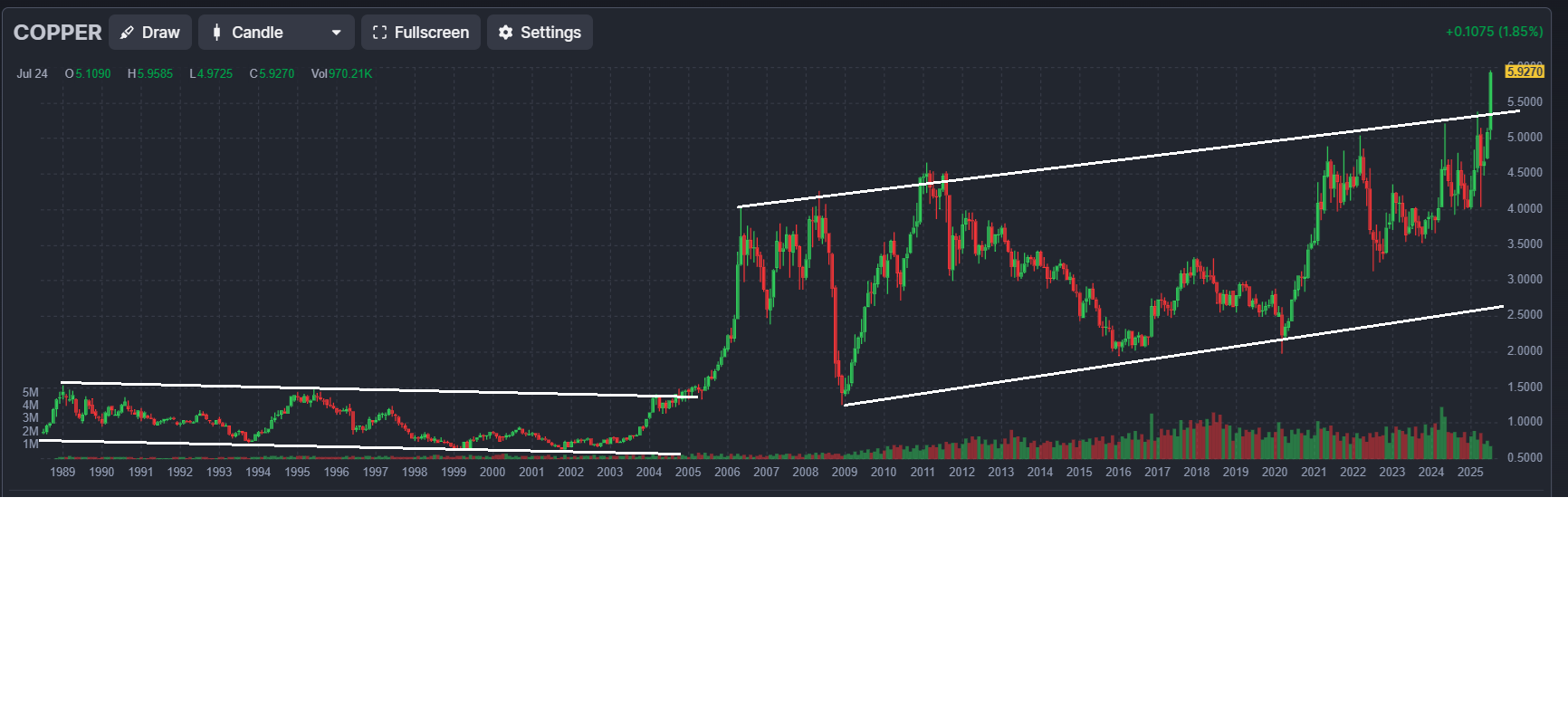1568x727 pixels.
Task: Click the Open 5.1090 value in OHLC header
Action: pyautogui.click(x=92, y=74)
